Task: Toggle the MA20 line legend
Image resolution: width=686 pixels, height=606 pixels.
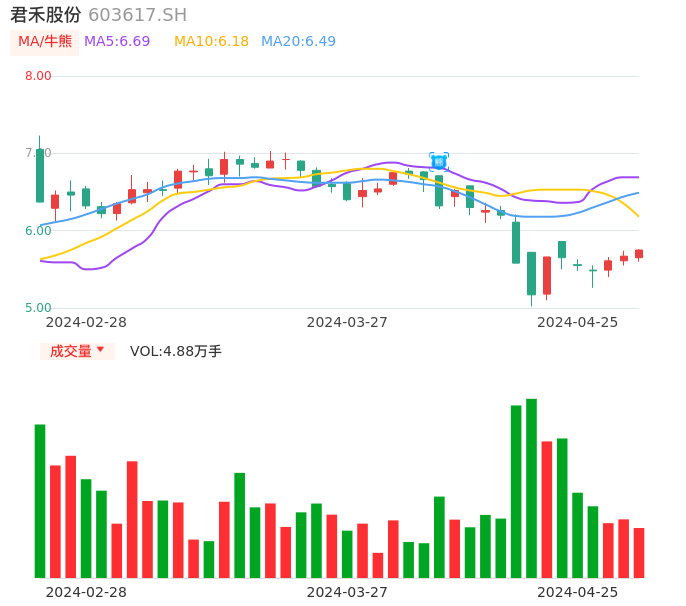Action: [298, 42]
